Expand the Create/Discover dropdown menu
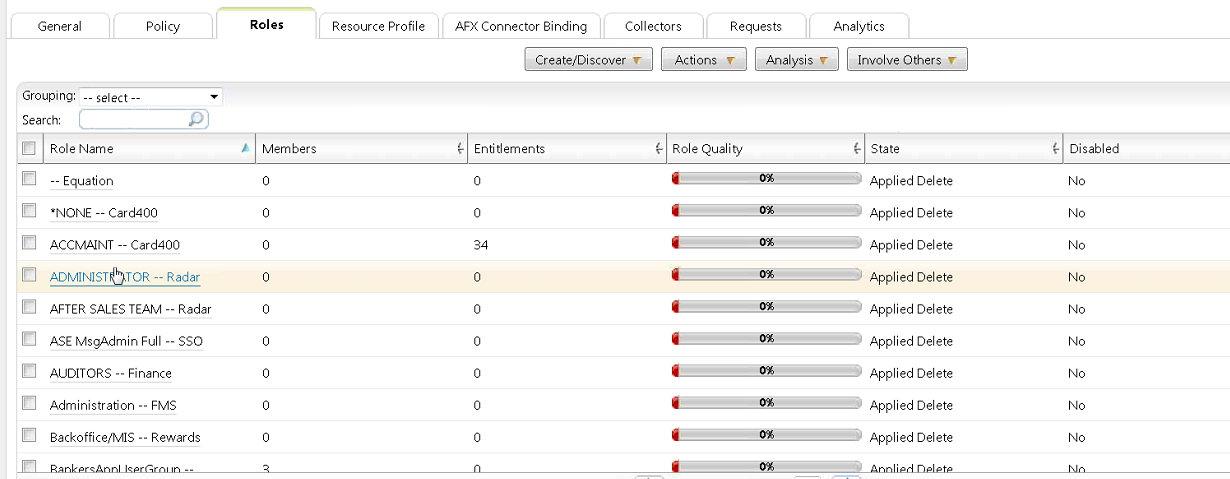1230x479 pixels. click(x=588, y=60)
